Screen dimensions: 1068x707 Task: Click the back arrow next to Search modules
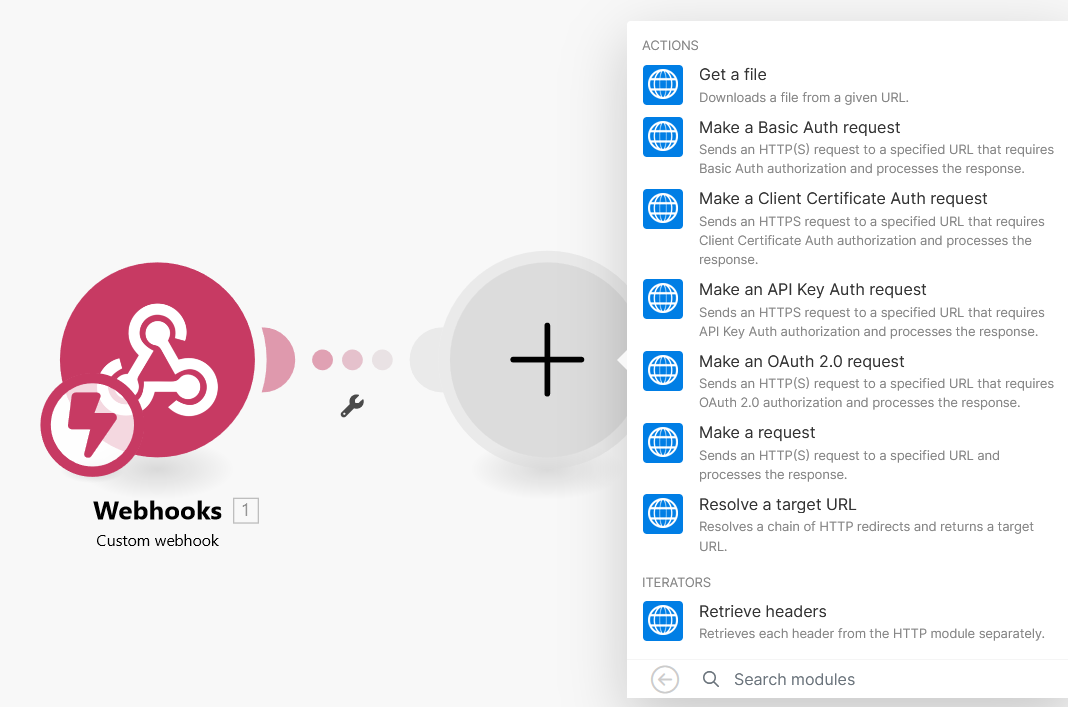pyautogui.click(x=665, y=679)
